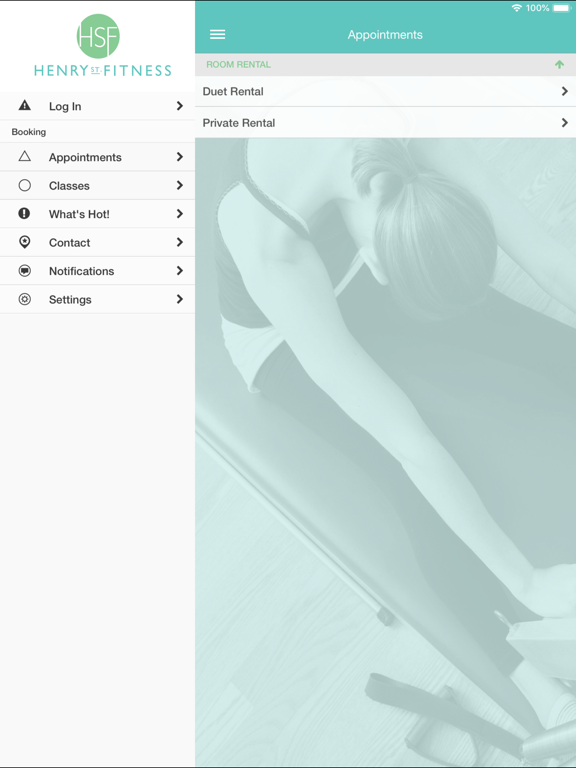
Task: Click the Appointments page title
Action: [x=385, y=35]
